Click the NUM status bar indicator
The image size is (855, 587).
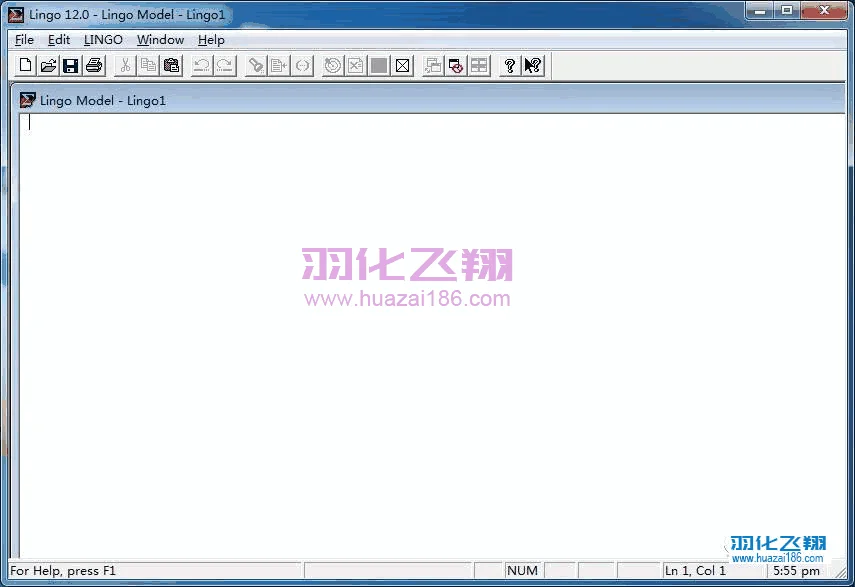click(523, 571)
